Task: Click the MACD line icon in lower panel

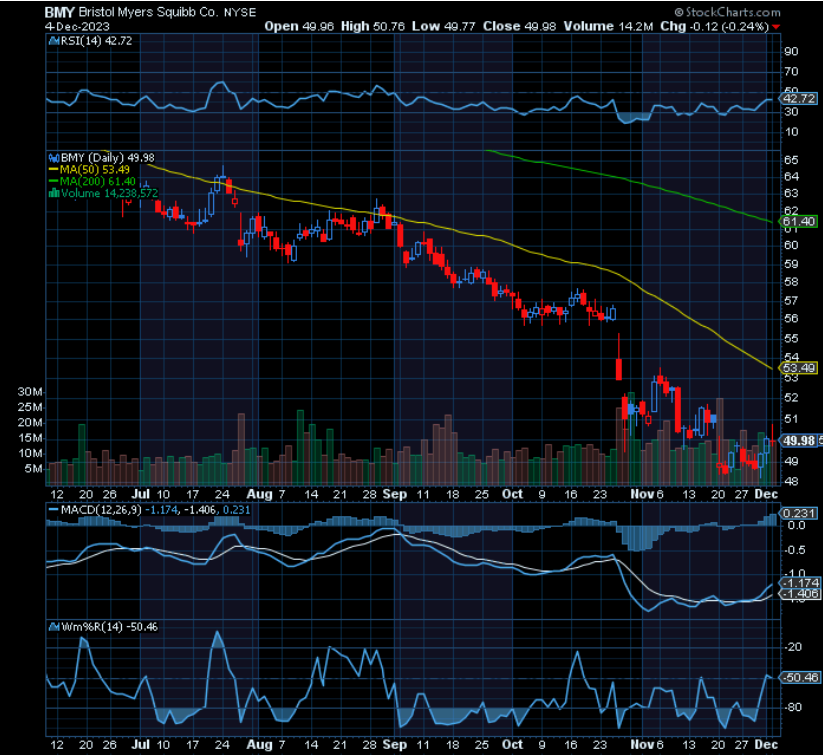Action: tap(51, 510)
